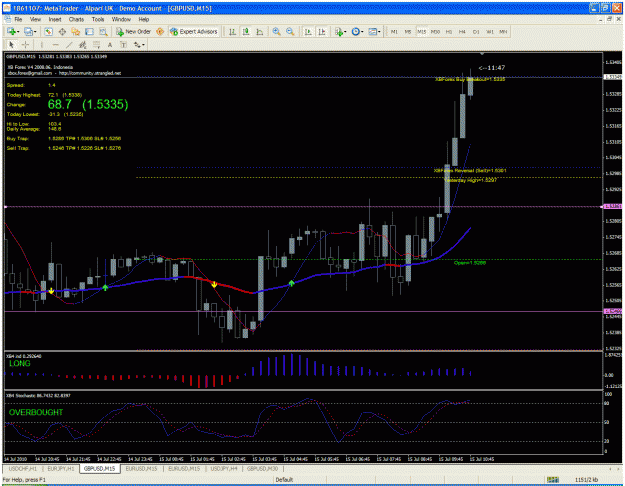This screenshot has width=625, height=486.
Task: Select the M15 timeframe
Action: tap(421, 31)
